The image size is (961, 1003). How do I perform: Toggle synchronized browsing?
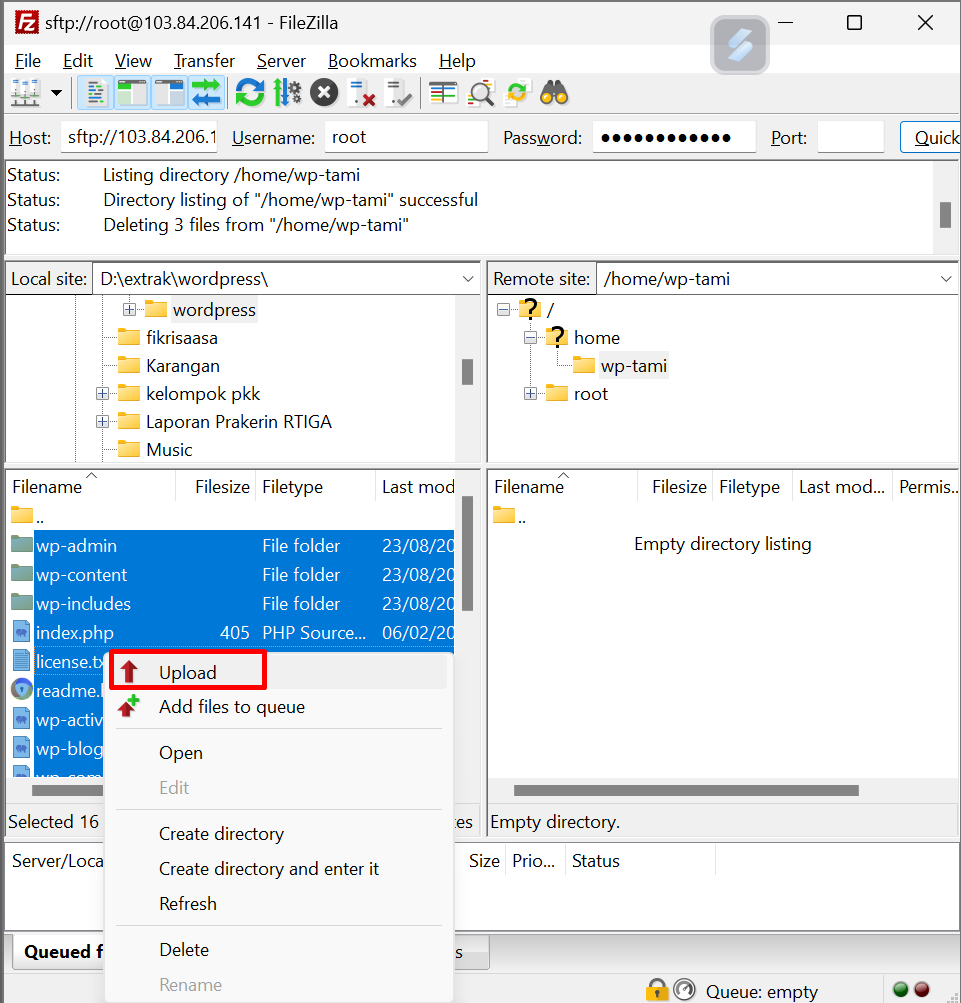[518, 93]
